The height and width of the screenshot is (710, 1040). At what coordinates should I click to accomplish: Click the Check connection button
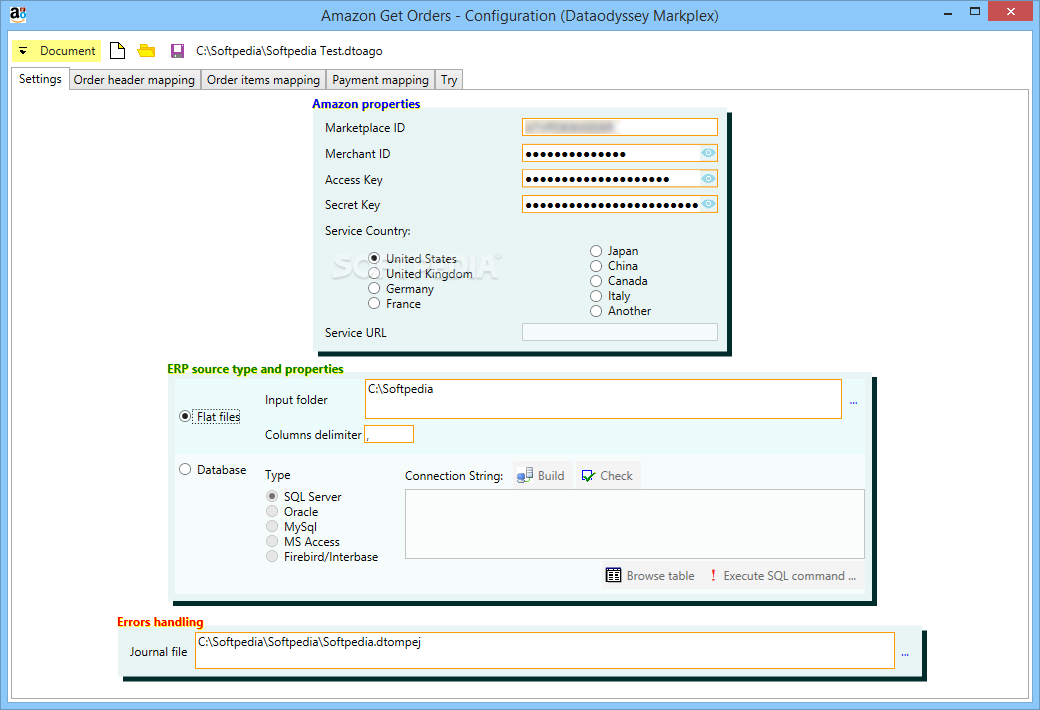click(607, 475)
